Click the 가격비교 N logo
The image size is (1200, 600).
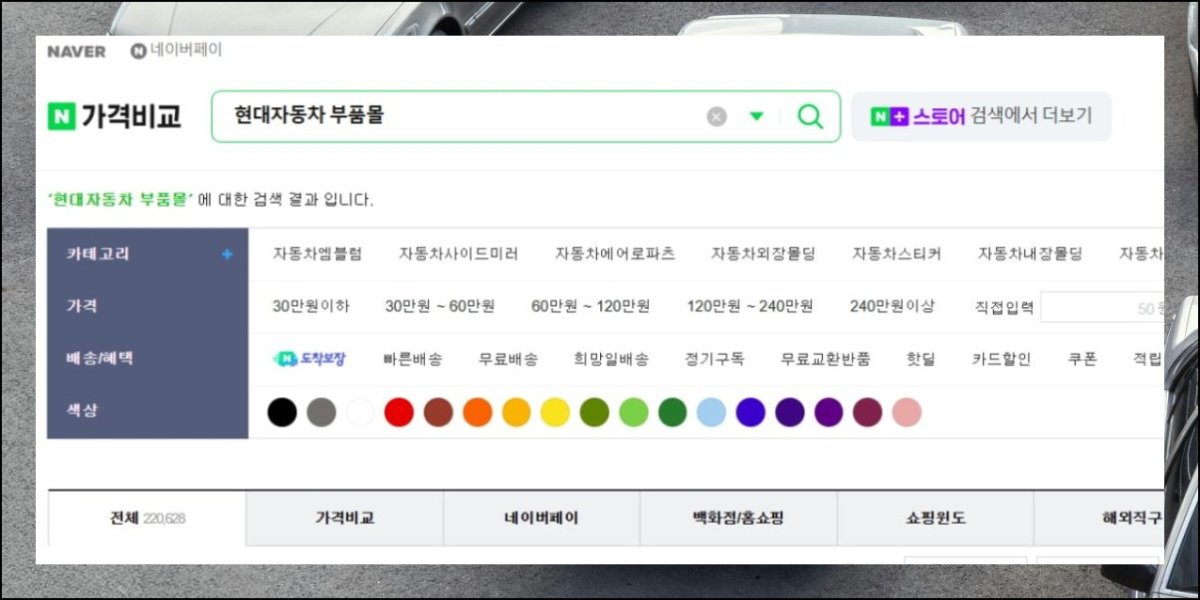[115, 116]
